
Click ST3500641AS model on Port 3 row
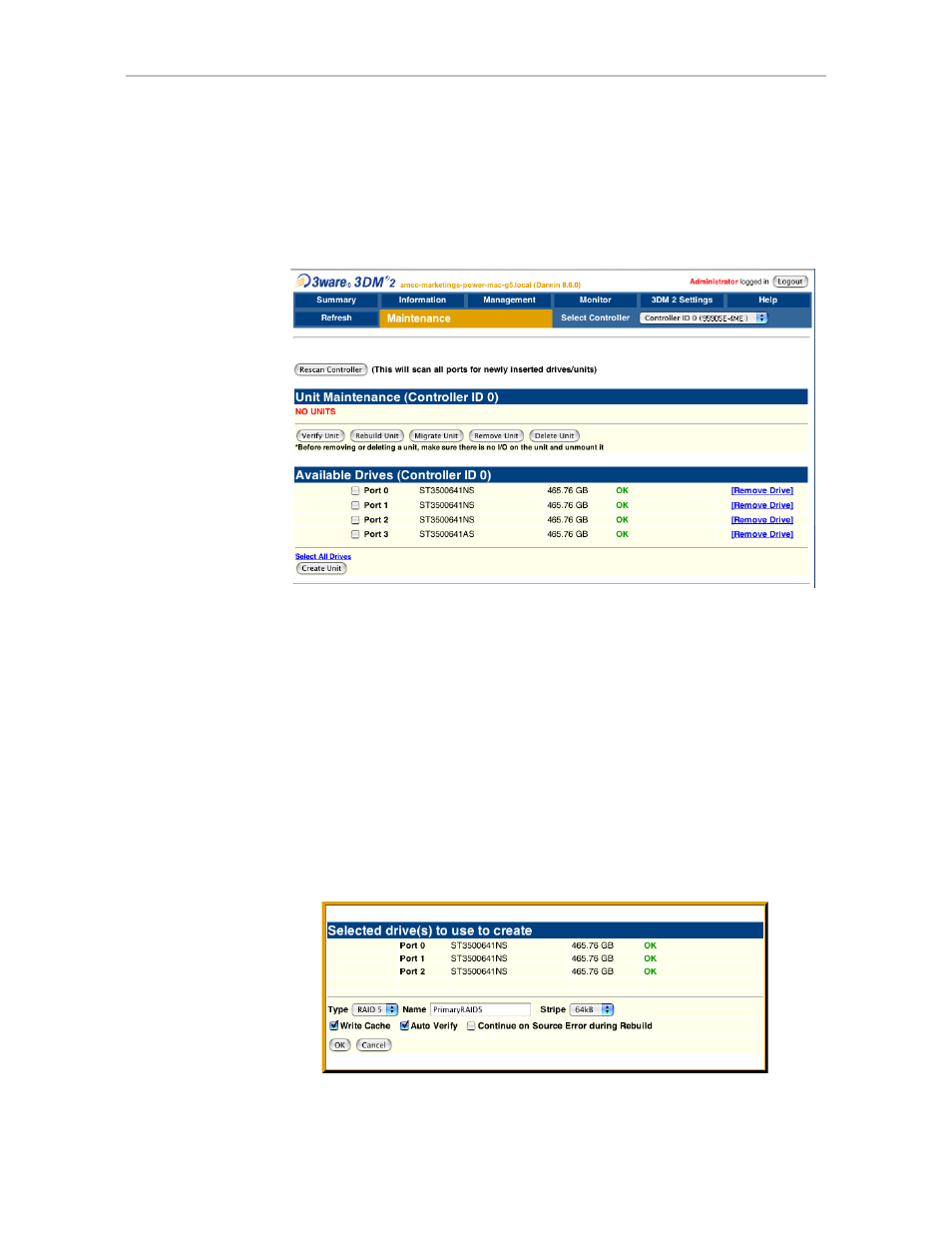pyautogui.click(x=446, y=534)
